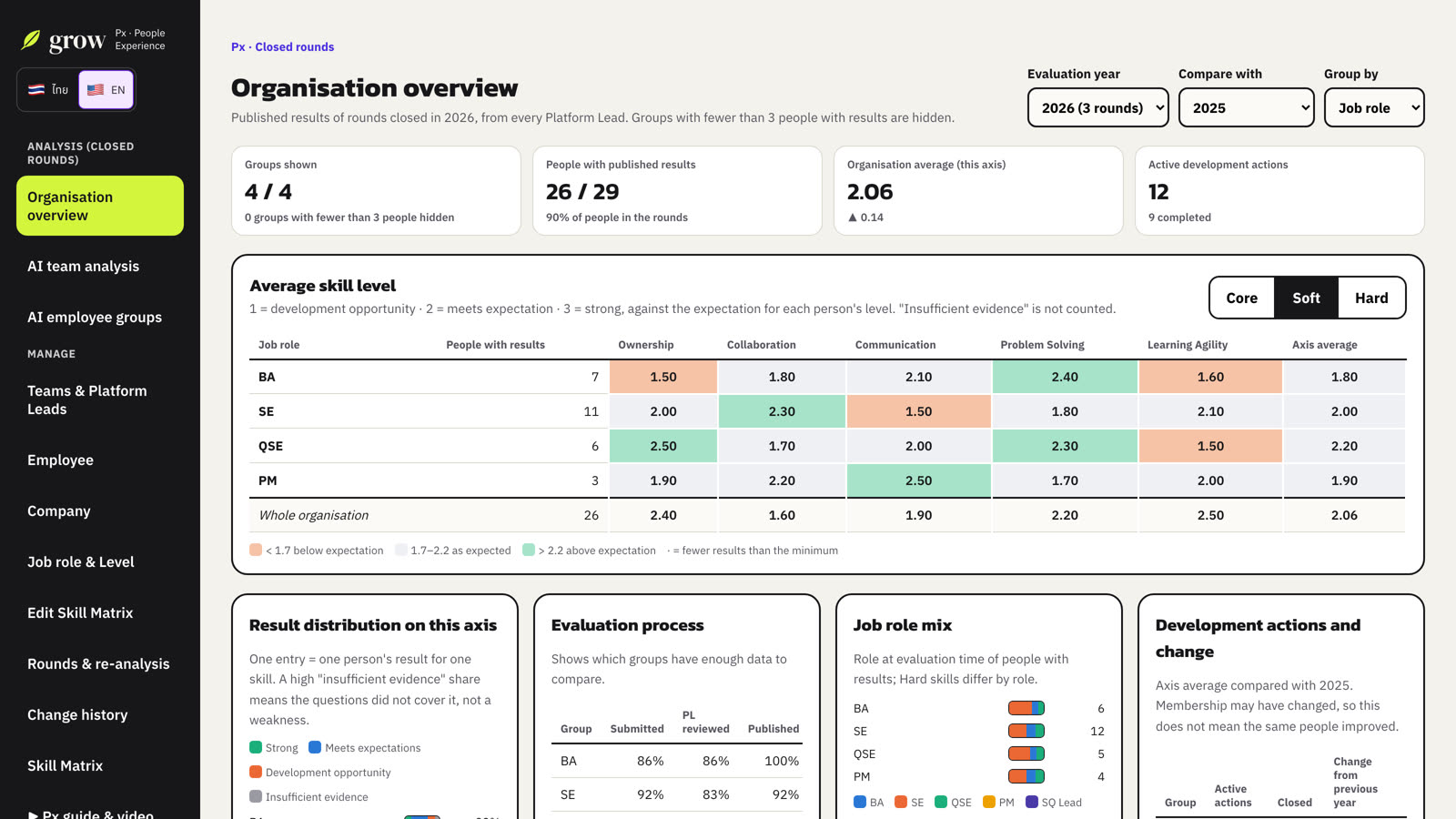The width and height of the screenshot is (1456, 819).
Task: Go to Teams & Platform Leads
Action: coord(100,400)
